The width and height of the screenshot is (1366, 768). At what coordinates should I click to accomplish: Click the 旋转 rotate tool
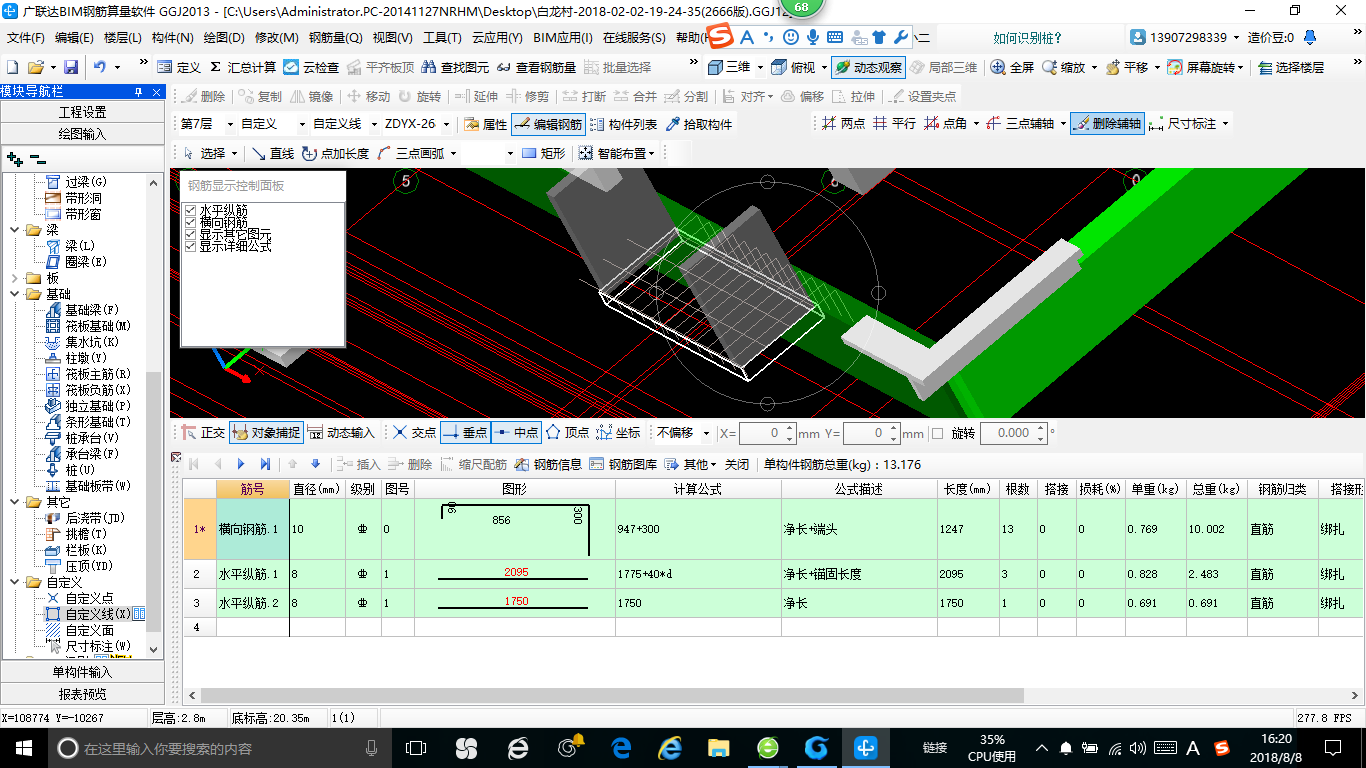(x=419, y=96)
